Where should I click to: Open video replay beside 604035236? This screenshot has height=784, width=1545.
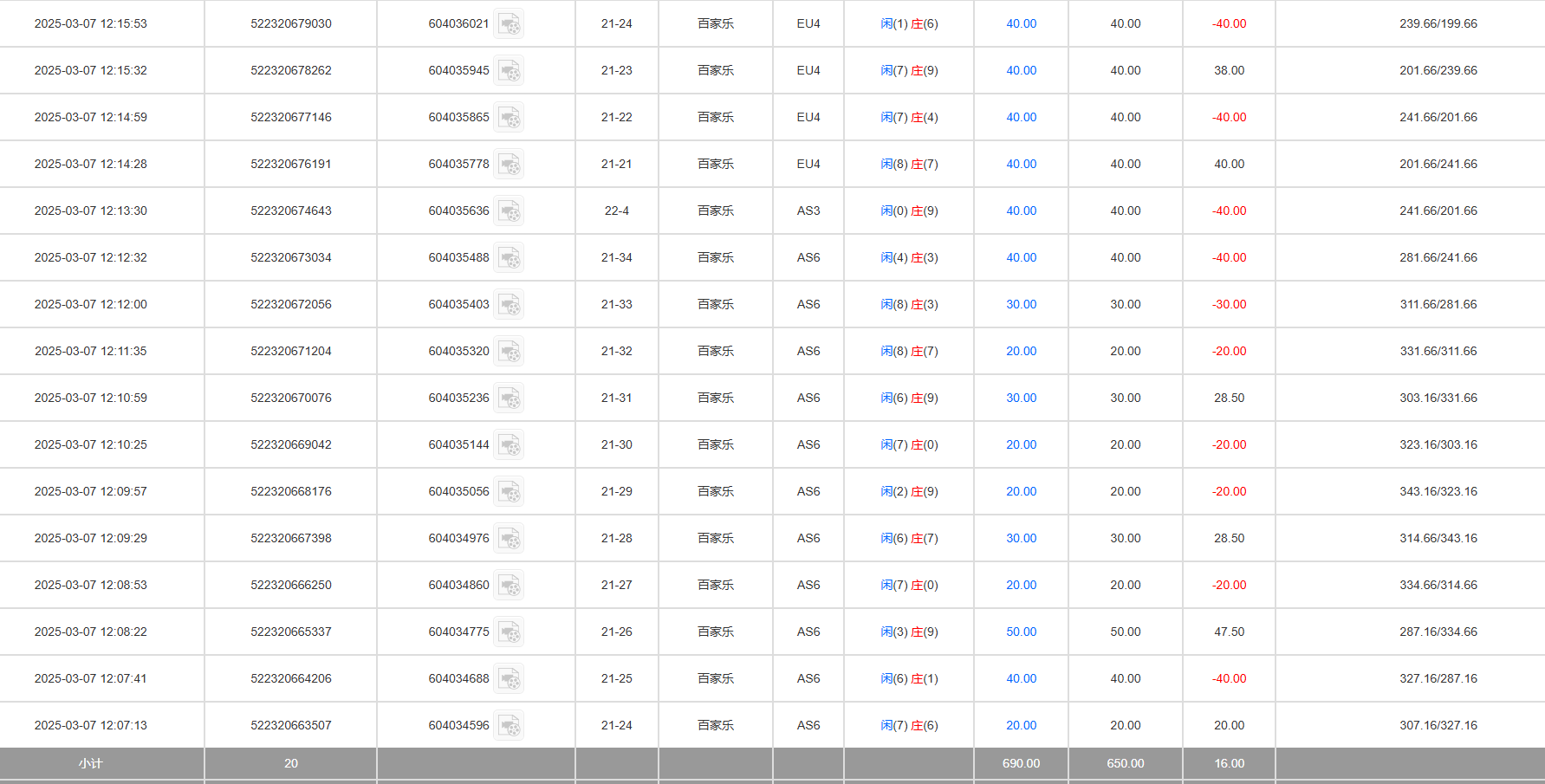(x=510, y=398)
